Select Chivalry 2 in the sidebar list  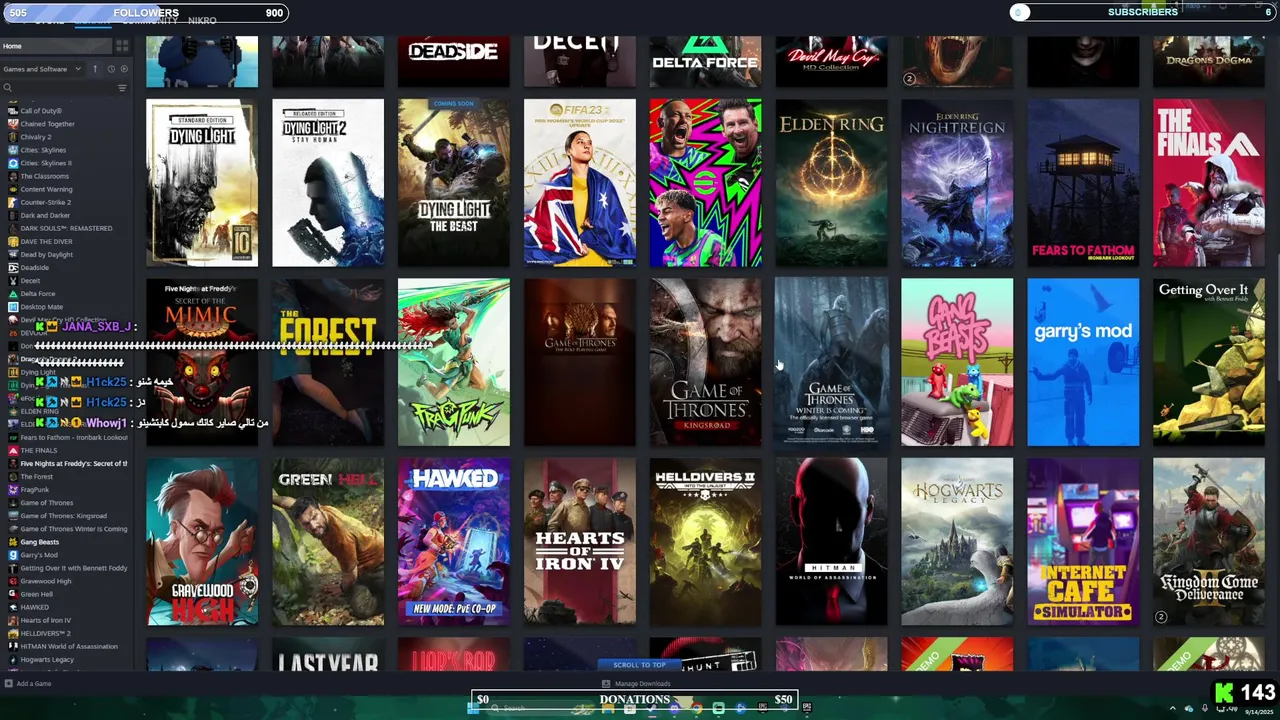[36, 137]
